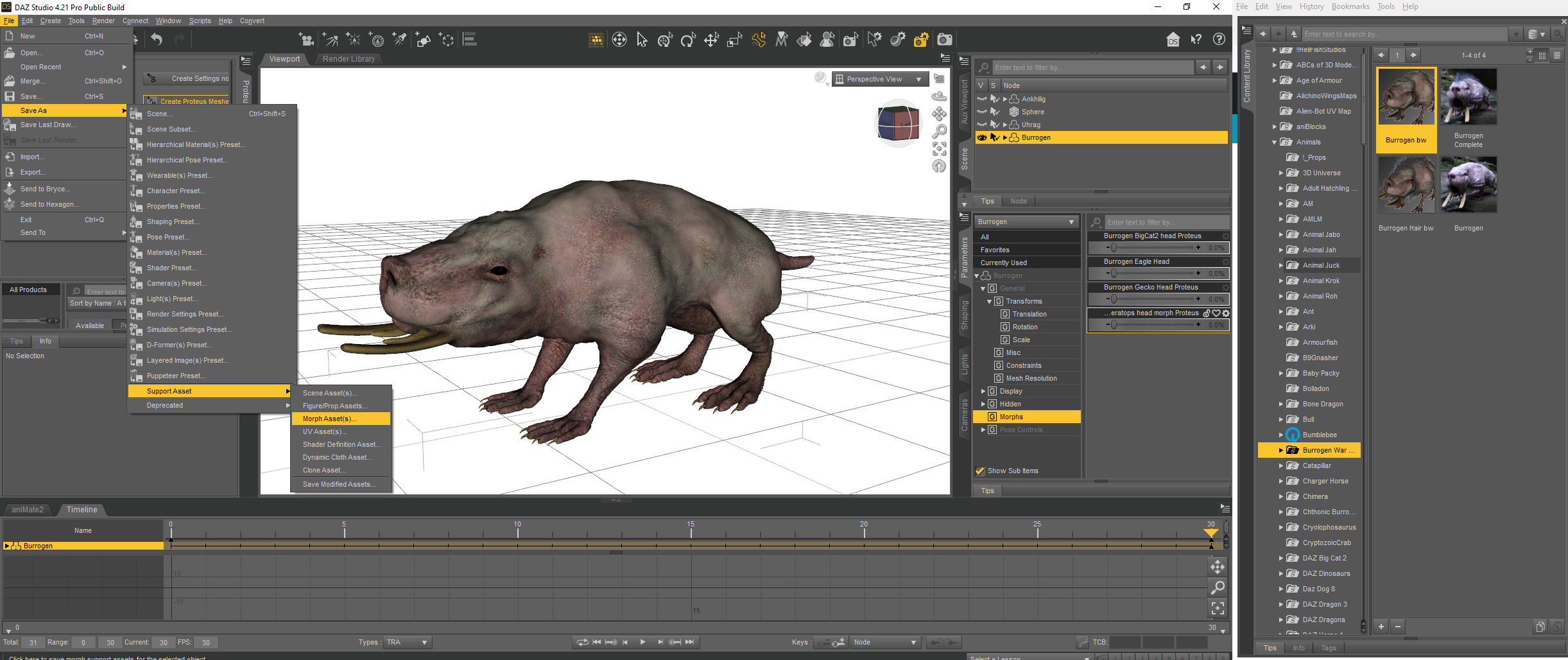
Task: Click the viewport Zoom magnifier icon
Action: click(x=939, y=132)
